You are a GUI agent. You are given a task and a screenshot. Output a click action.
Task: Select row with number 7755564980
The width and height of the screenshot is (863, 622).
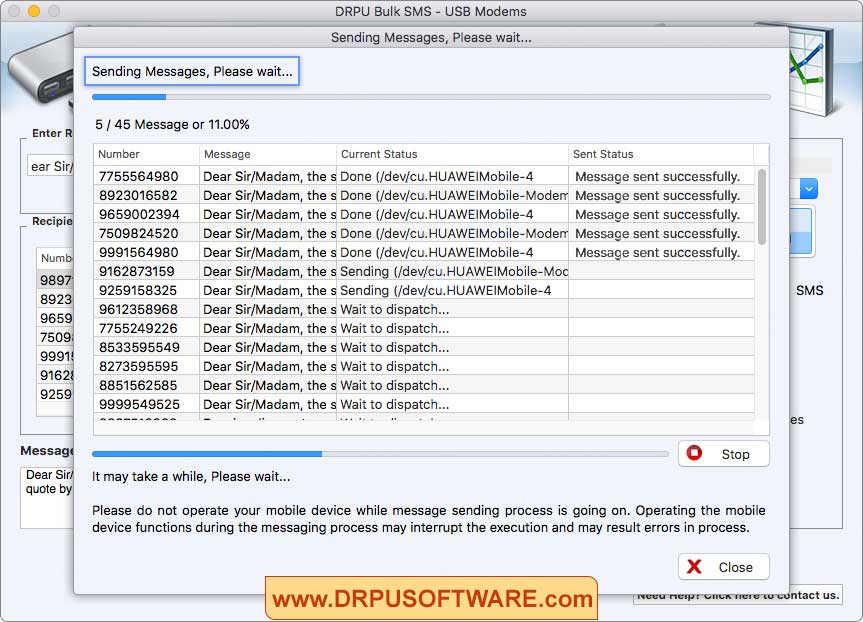pos(424,177)
